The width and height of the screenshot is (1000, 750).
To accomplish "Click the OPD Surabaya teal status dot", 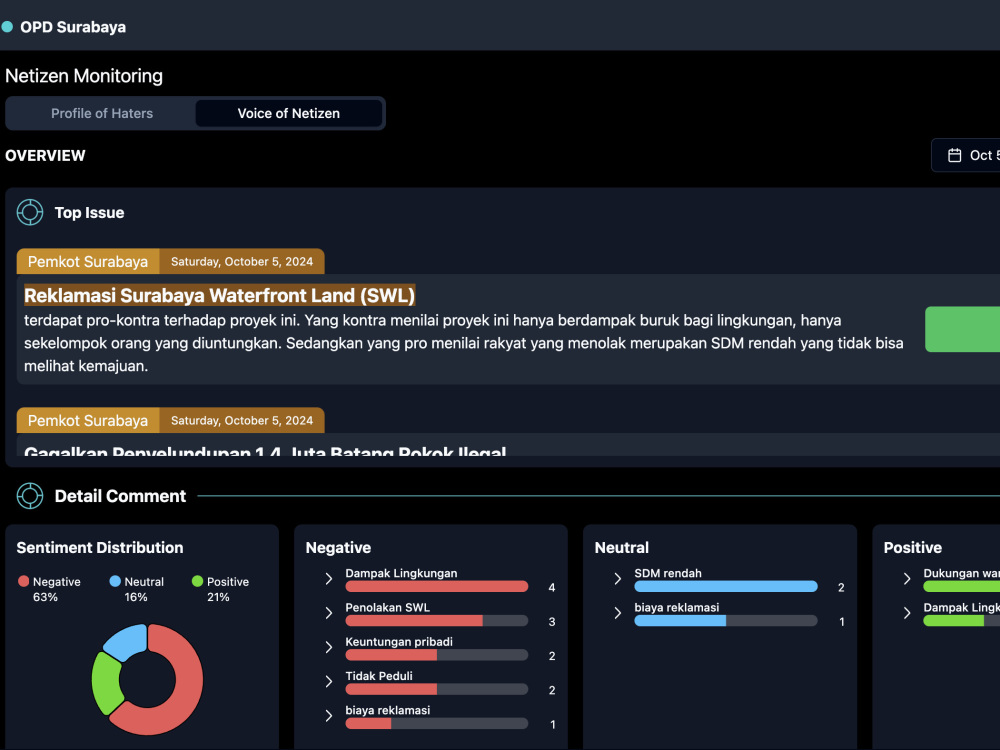I will pos(7,27).
